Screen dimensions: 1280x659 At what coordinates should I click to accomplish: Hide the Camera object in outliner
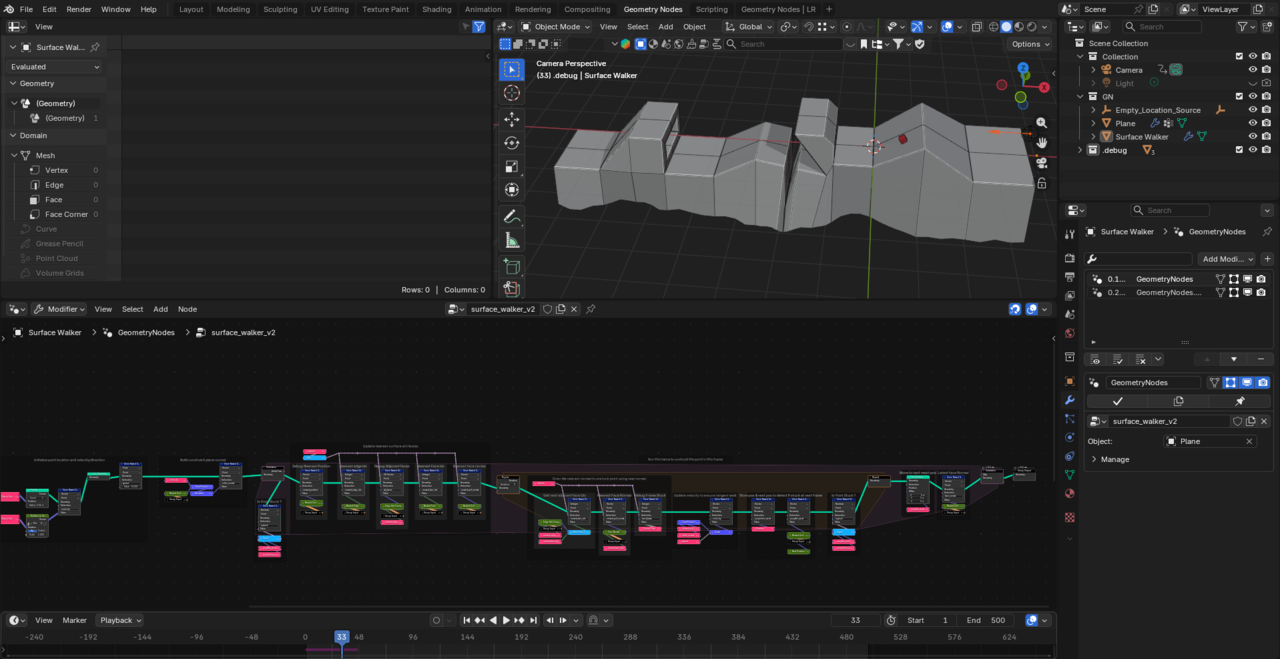[x=1252, y=70]
